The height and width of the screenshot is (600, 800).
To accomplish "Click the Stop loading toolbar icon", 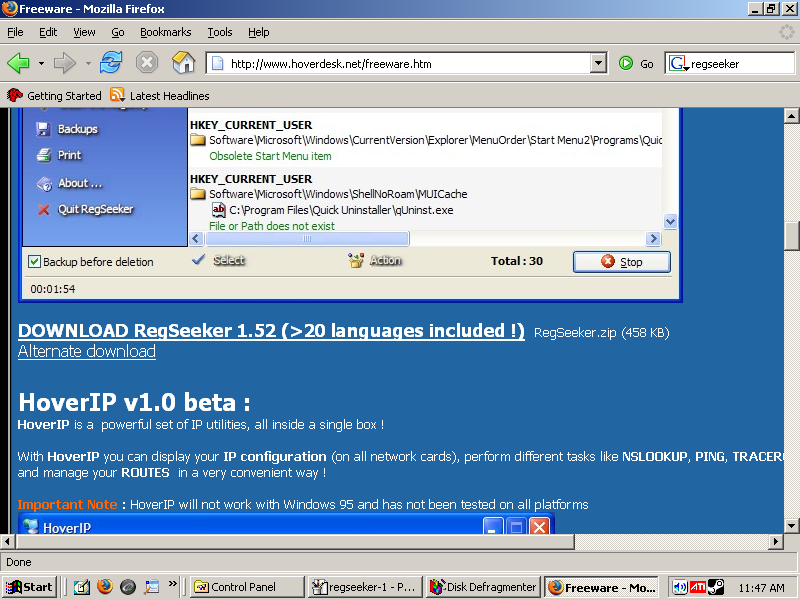I will point(147,63).
